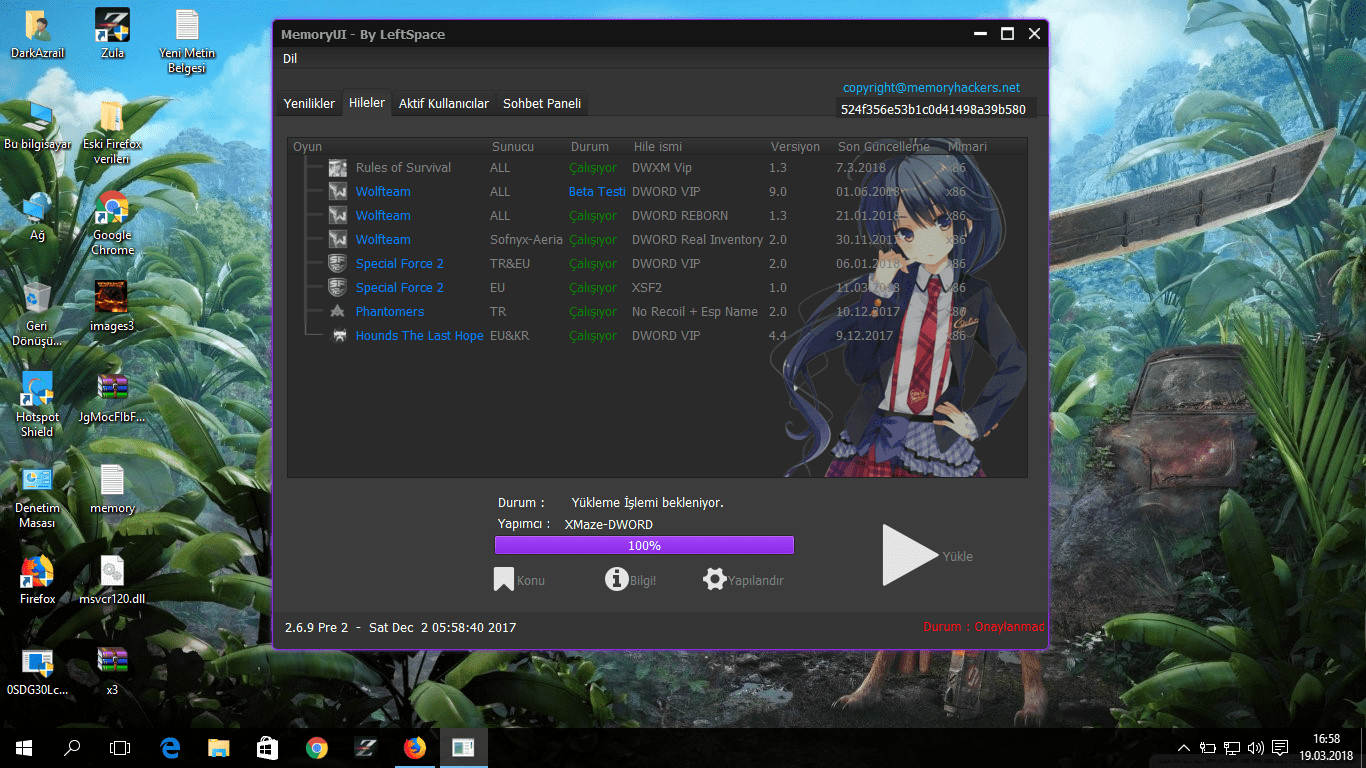Click the Sunucu column header
The width and height of the screenshot is (1366, 768).
click(x=513, y=147)
